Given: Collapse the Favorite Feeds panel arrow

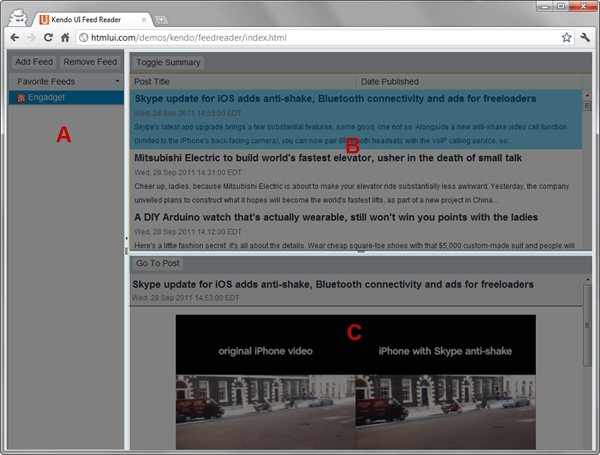Looking at the screenshot, I should tap(117, 81).
